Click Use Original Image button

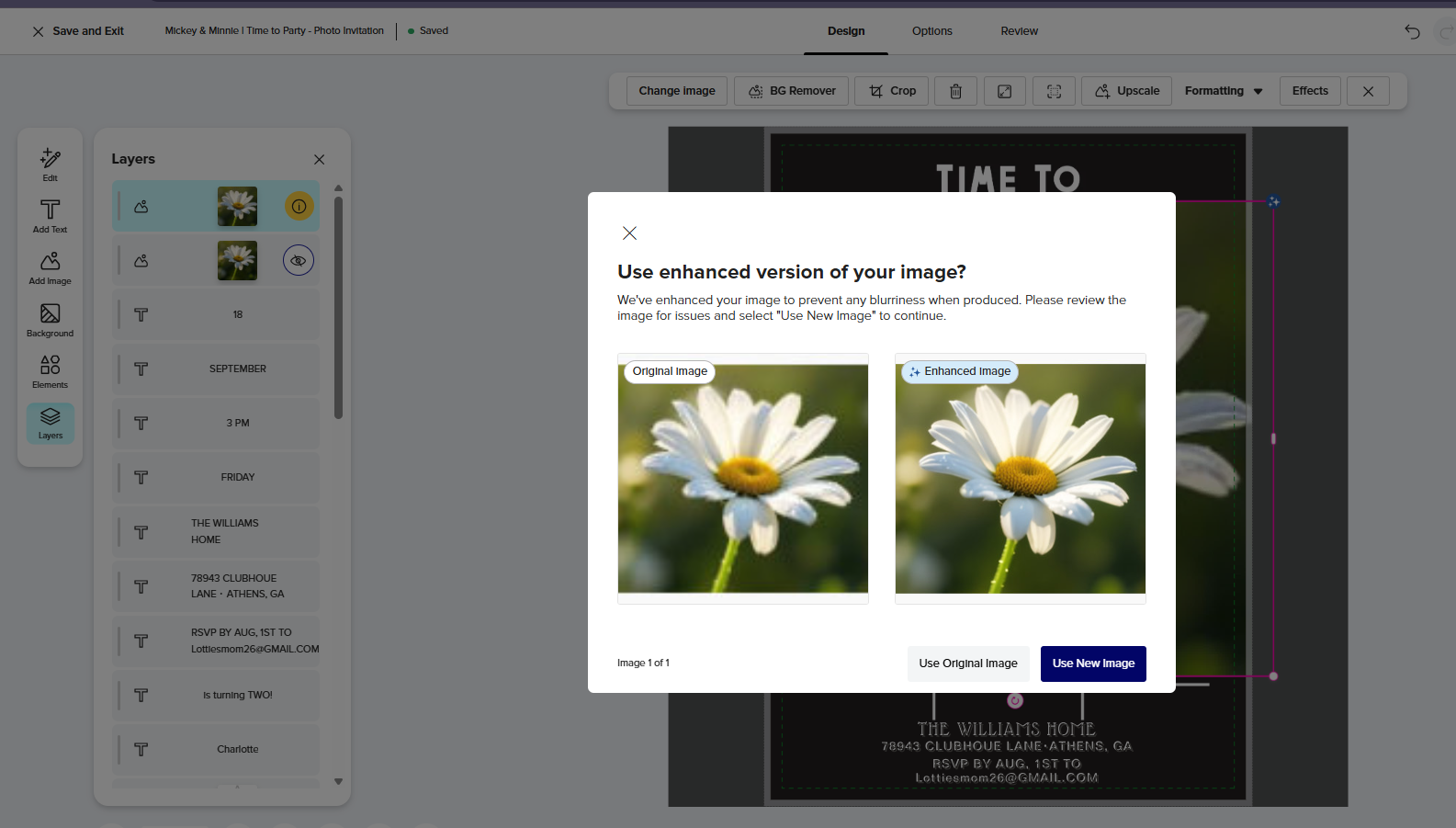(x=967, y=664)
